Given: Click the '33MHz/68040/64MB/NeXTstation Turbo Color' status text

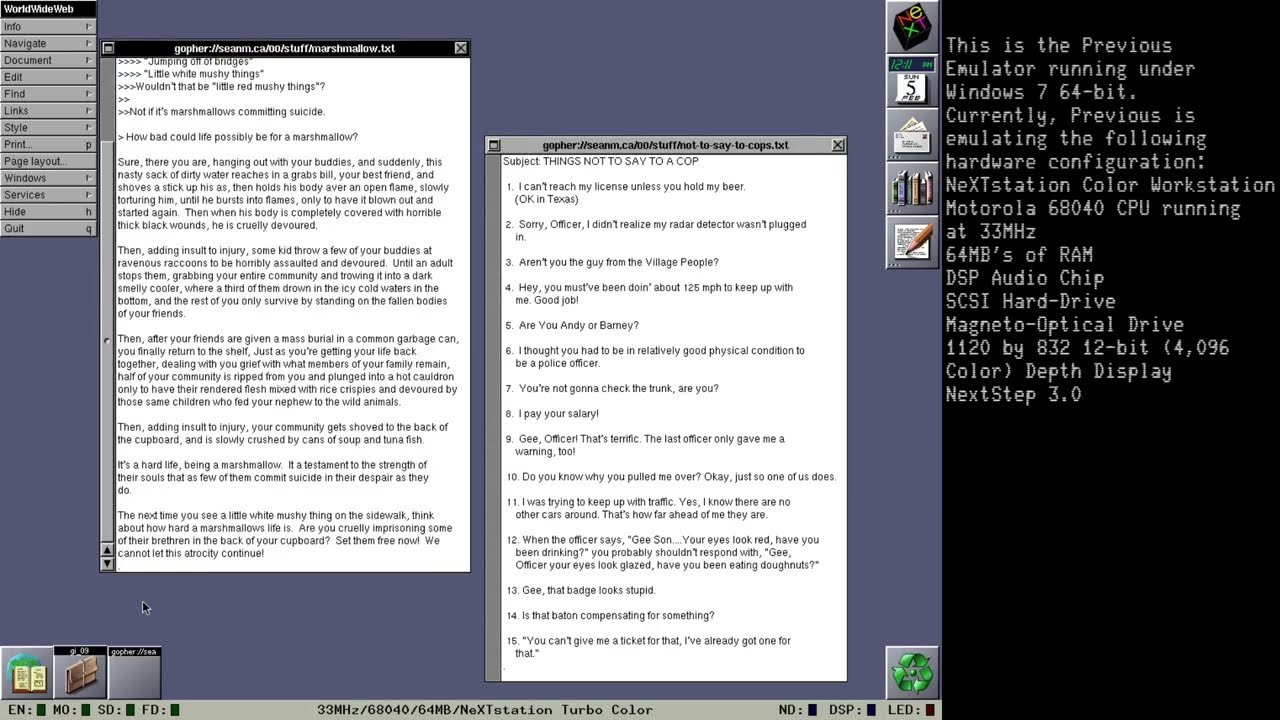Looking at the screenshot, I should point(485,710).
